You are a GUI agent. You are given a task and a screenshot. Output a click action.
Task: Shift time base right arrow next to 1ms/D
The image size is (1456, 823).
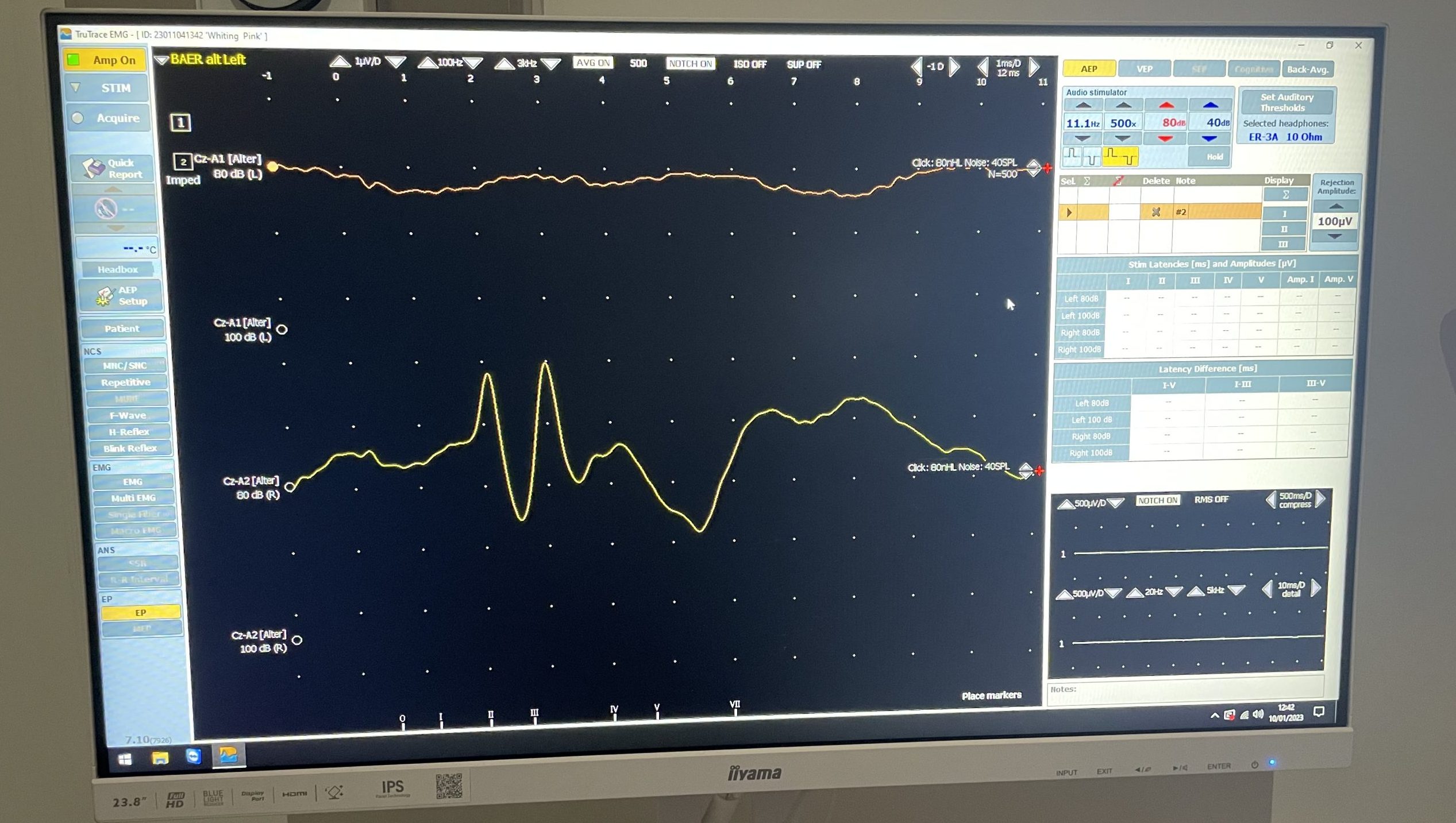coord(1034,67)
